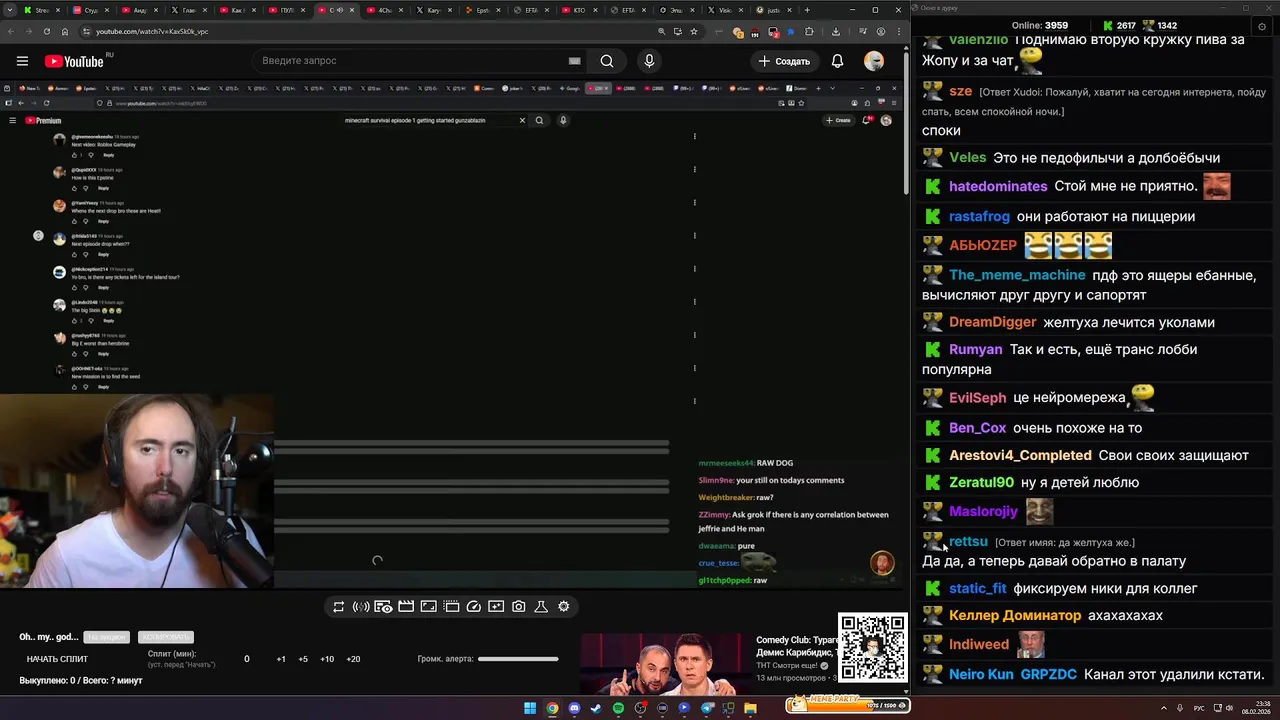1280x720 pixels.
Task: Open YouTube notifications bell
Action: point(838,61)
